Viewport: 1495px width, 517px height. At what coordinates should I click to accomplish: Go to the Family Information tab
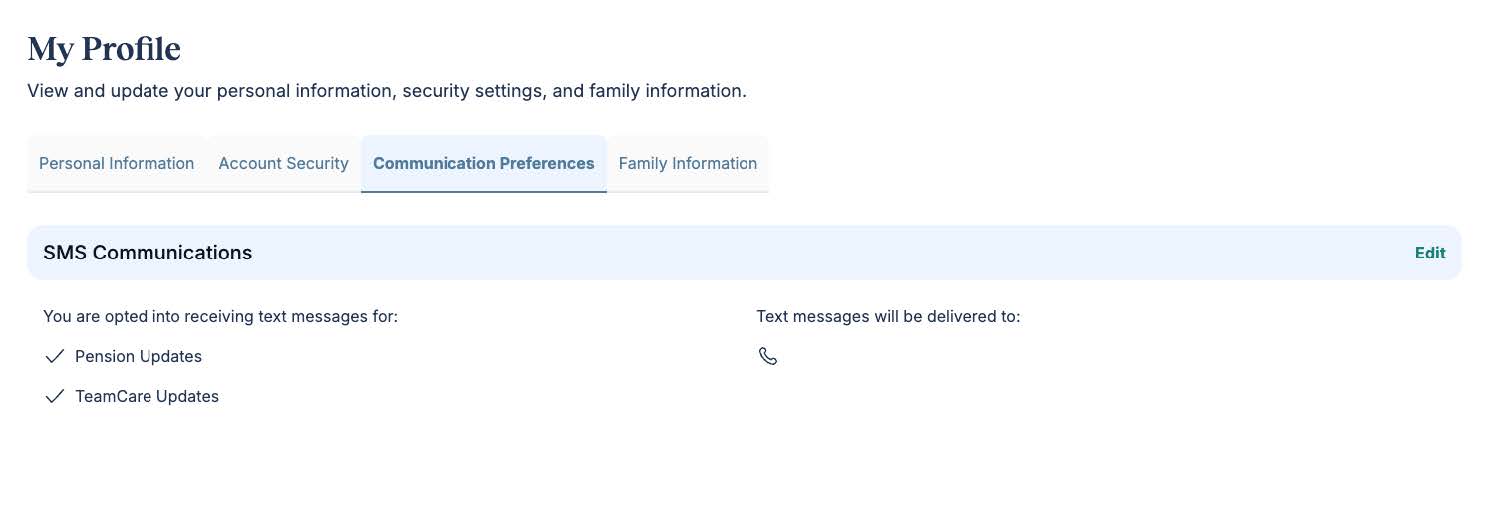(687, 163)
